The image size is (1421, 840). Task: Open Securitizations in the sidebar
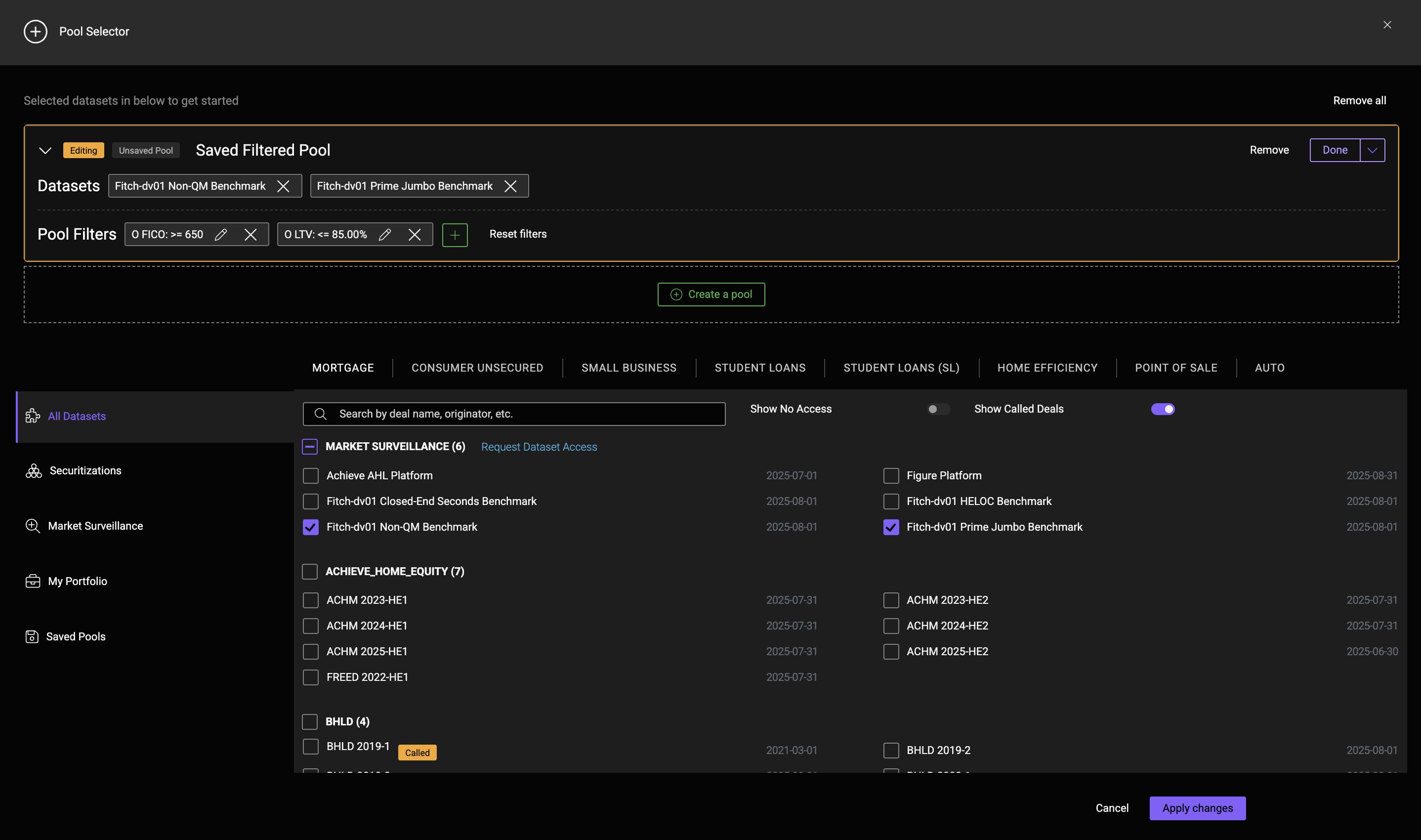coord(85,470)
